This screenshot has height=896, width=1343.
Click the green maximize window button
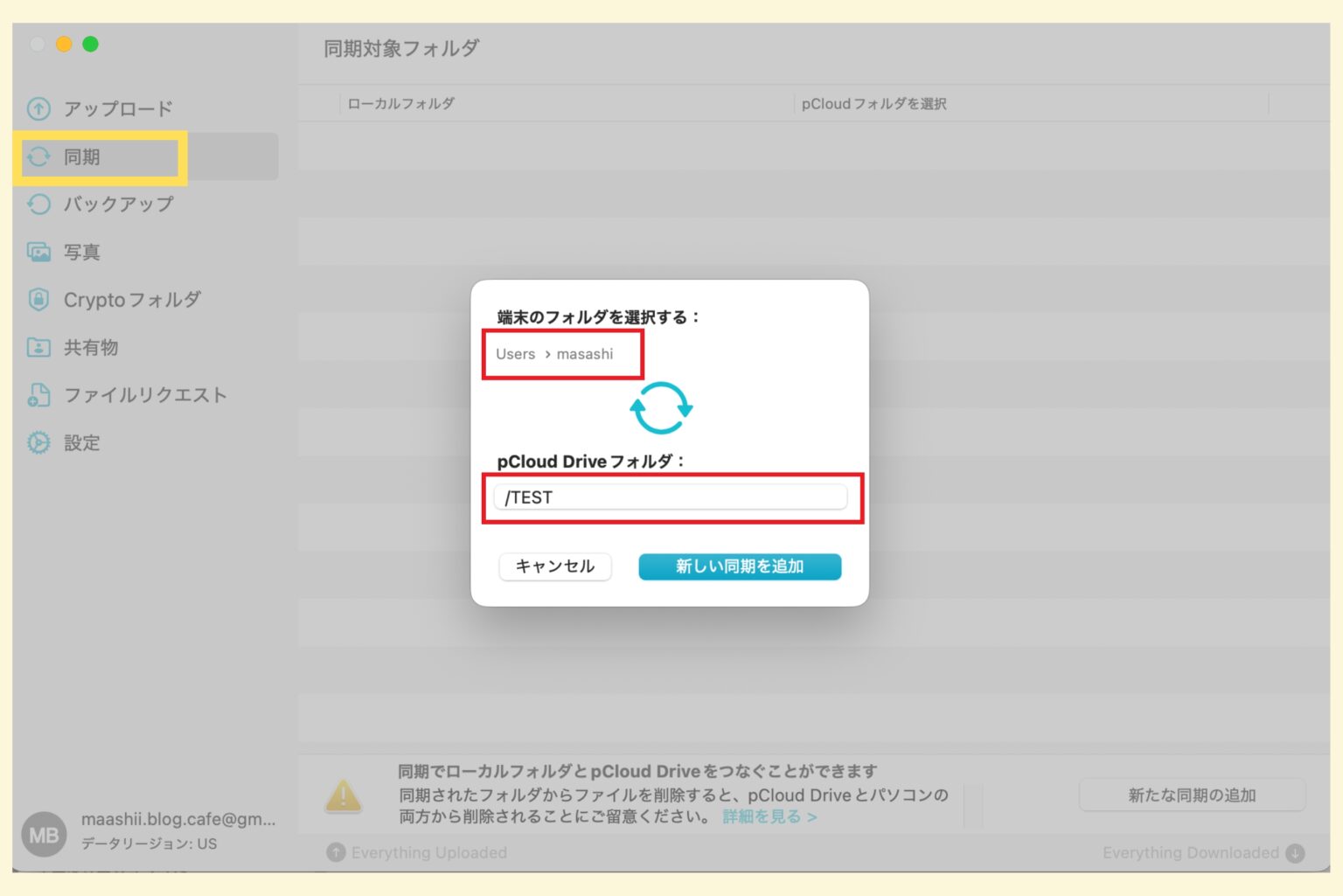(x=90, y=44)
